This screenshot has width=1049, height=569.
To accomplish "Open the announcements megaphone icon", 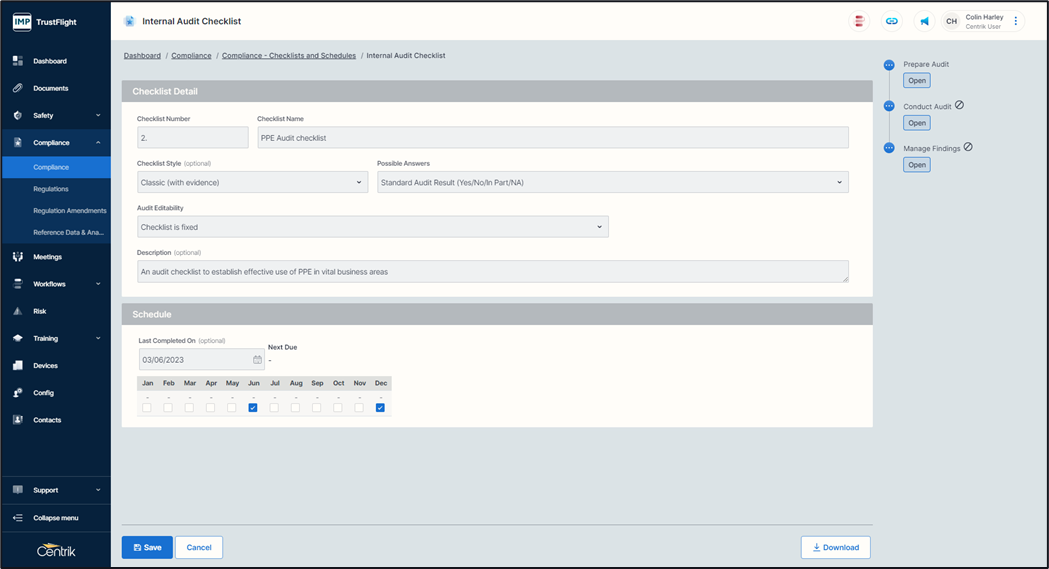I will point(924,21).
